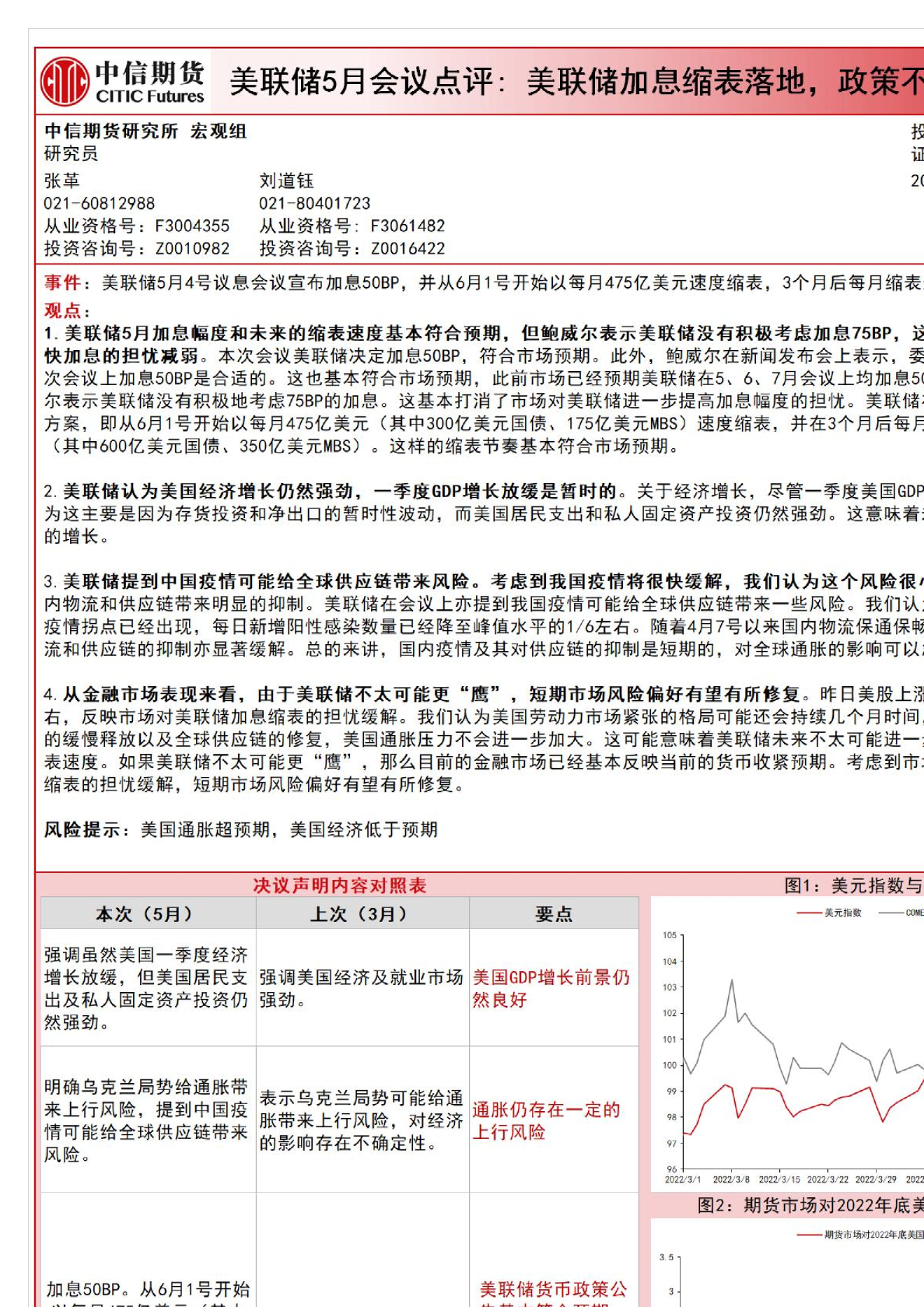The width and height of the screenshot is (924, 1307).
Task: Click the red 美元指数 legend line marker
Action: (x=809, y=913)
